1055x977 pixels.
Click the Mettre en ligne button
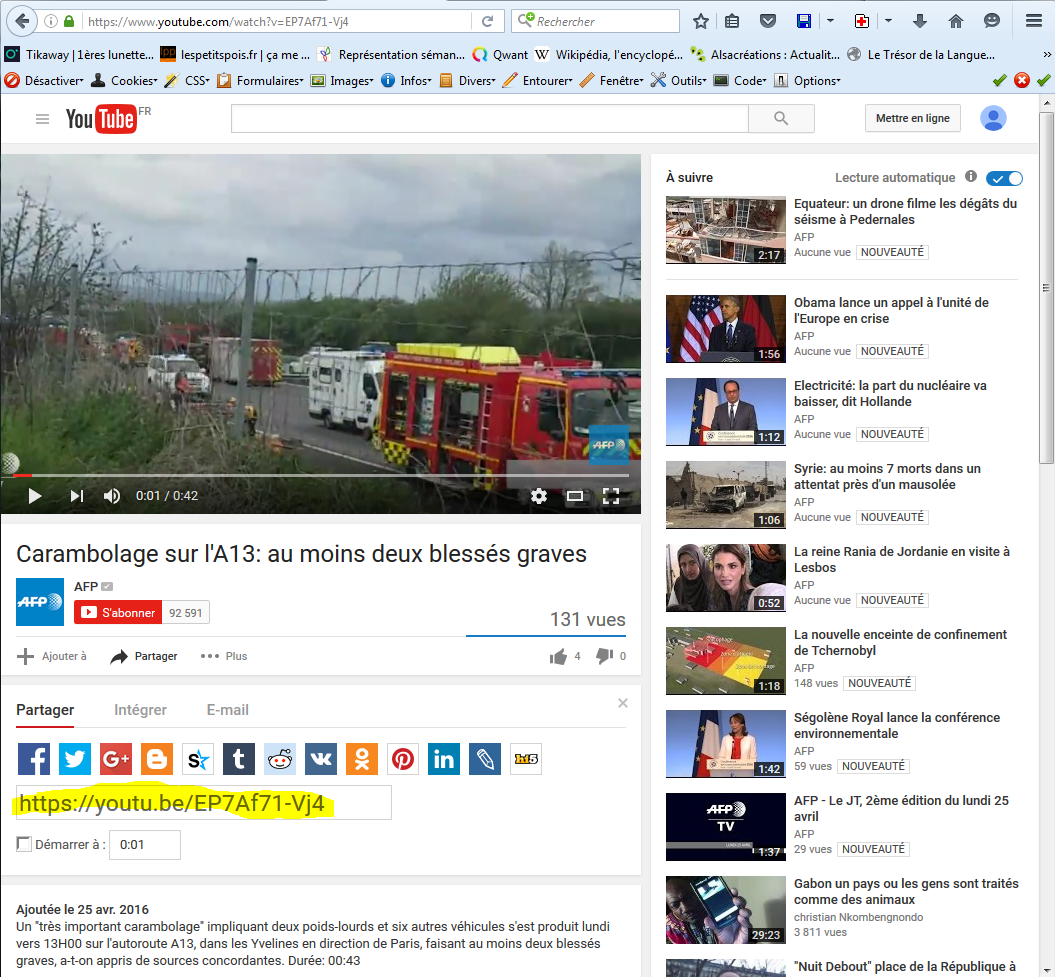(x=912, y=118)
